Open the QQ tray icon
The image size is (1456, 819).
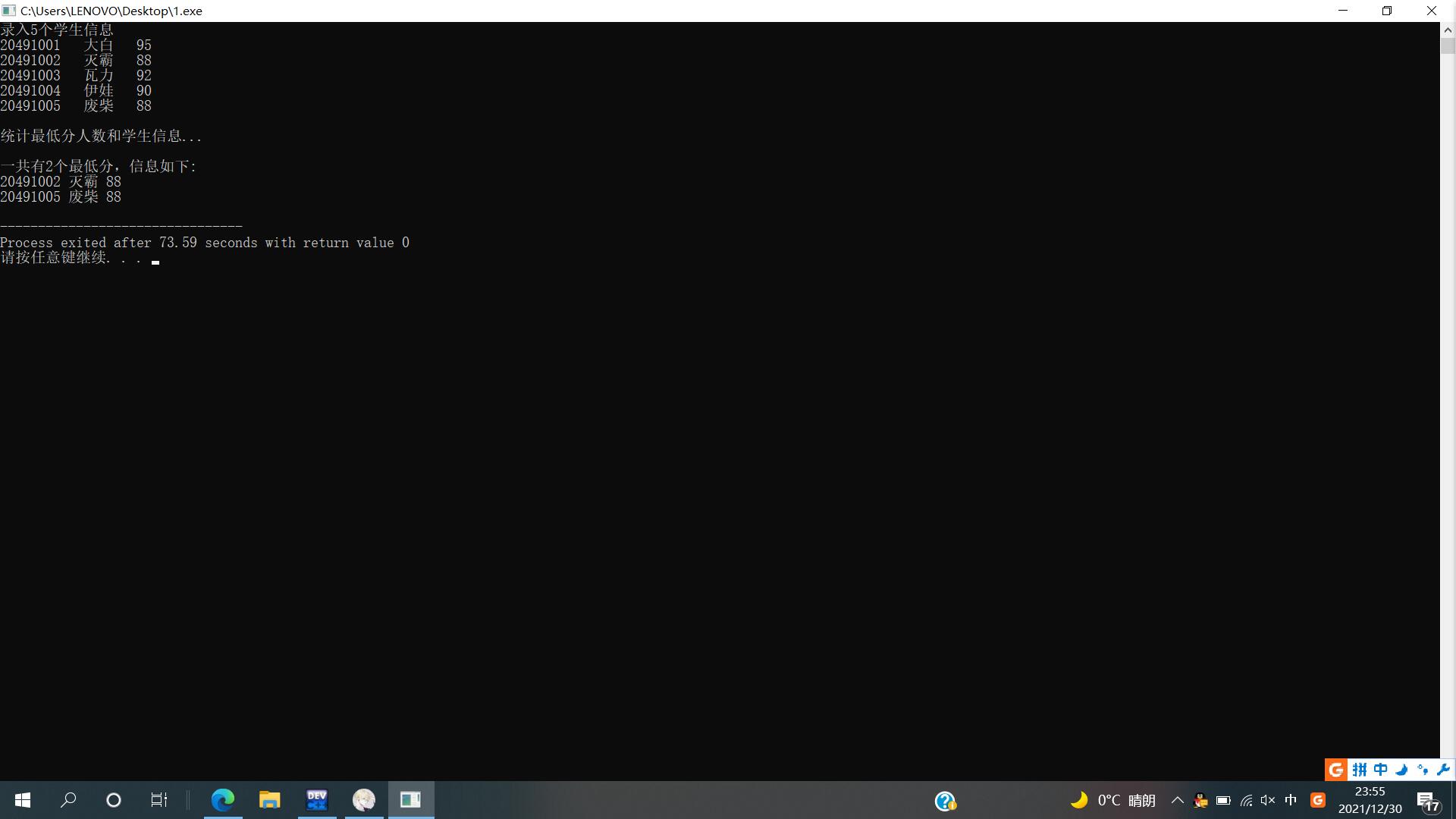point(1200,800)
